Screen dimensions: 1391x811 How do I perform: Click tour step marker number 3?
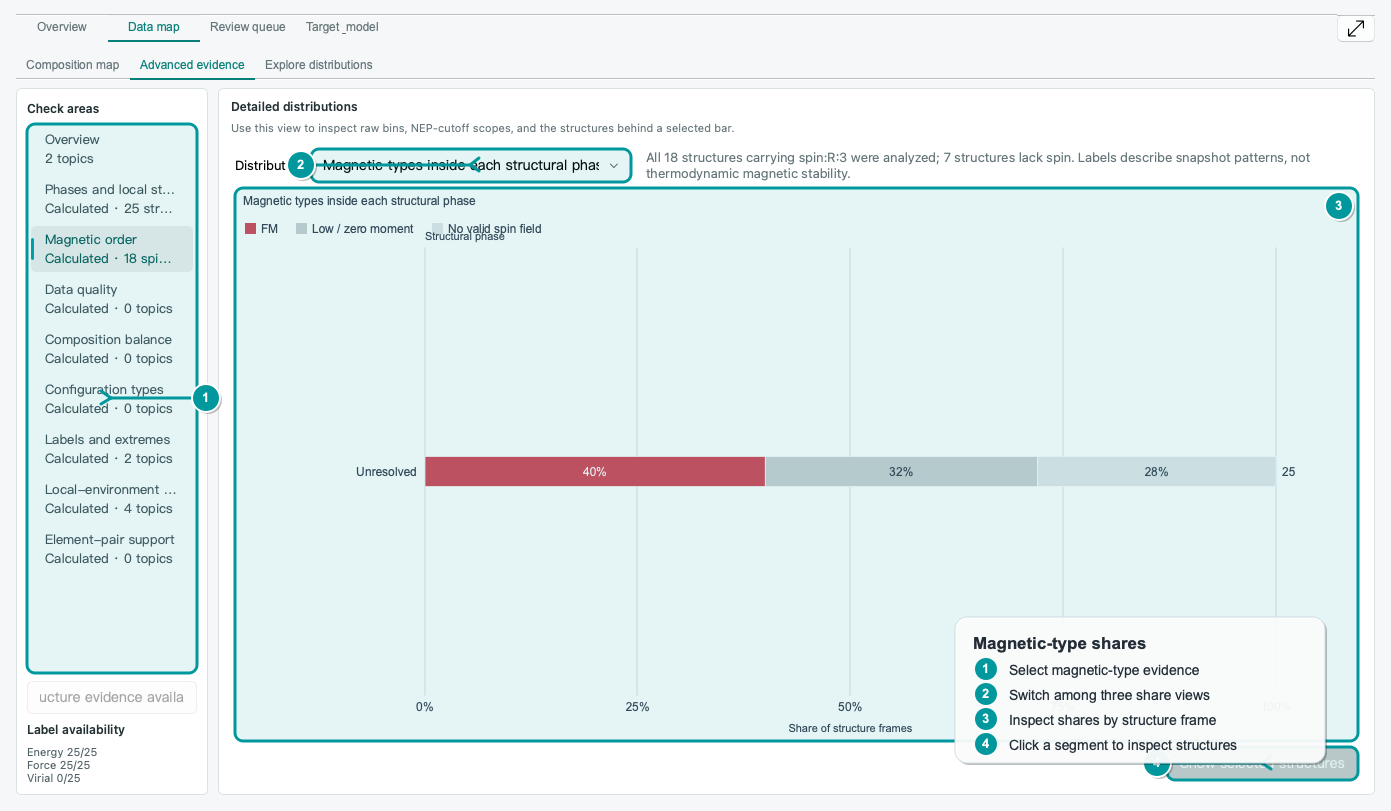(1339, 207)
